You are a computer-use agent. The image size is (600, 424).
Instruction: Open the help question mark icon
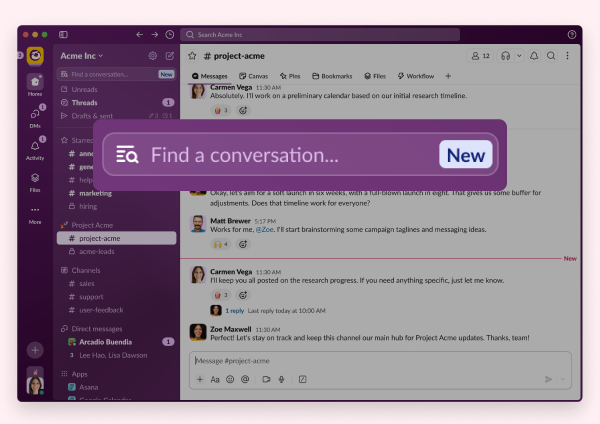coord(572,35)
